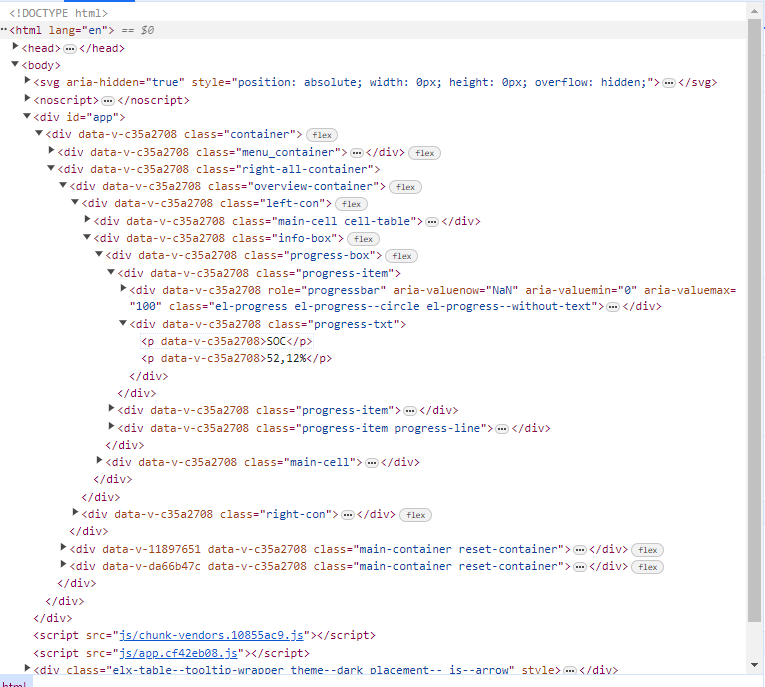Click ellipsis icon inside noscript element
The width and height of the screenshot is (765, 687).
(108, 101)
